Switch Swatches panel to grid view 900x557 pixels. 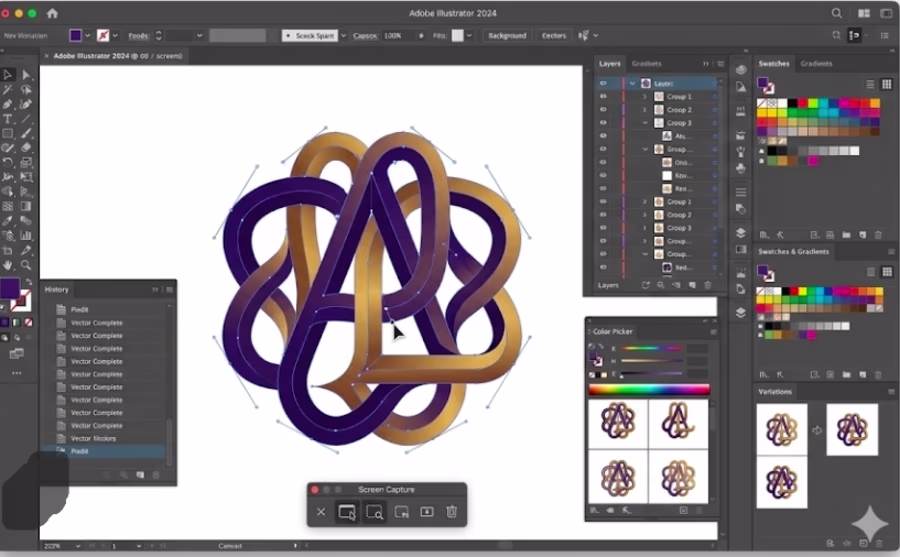click(887, 84)
